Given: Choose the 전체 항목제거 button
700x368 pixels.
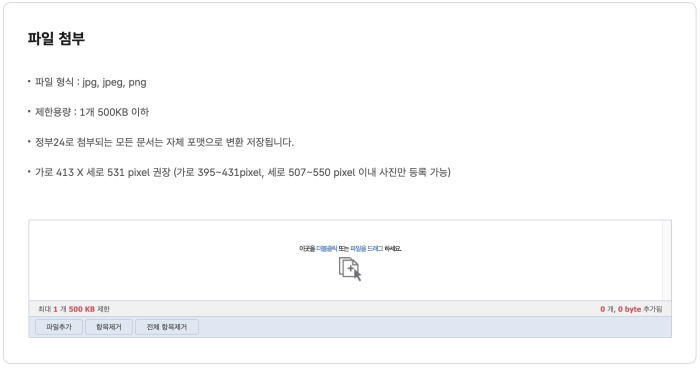Looking at the screenshot, I should tap(167, 327).
